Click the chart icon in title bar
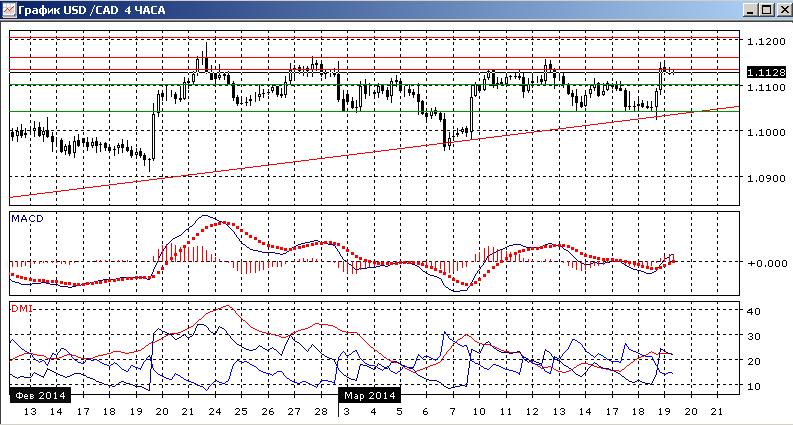Image resolution: width=793 pixels, height=425 pixels. (x=9, y=10)
